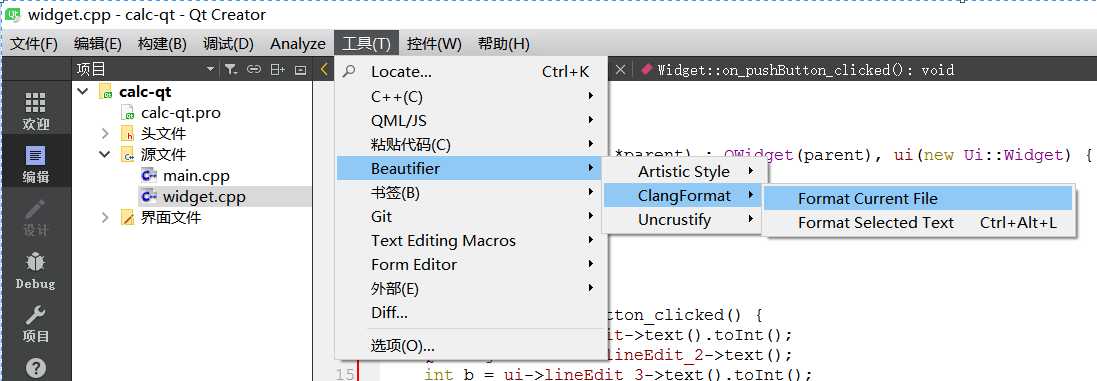Open the Git submenu
The width and height of the screenshot is (1097, 381).
pyautogui.click(x=472, y=217)
